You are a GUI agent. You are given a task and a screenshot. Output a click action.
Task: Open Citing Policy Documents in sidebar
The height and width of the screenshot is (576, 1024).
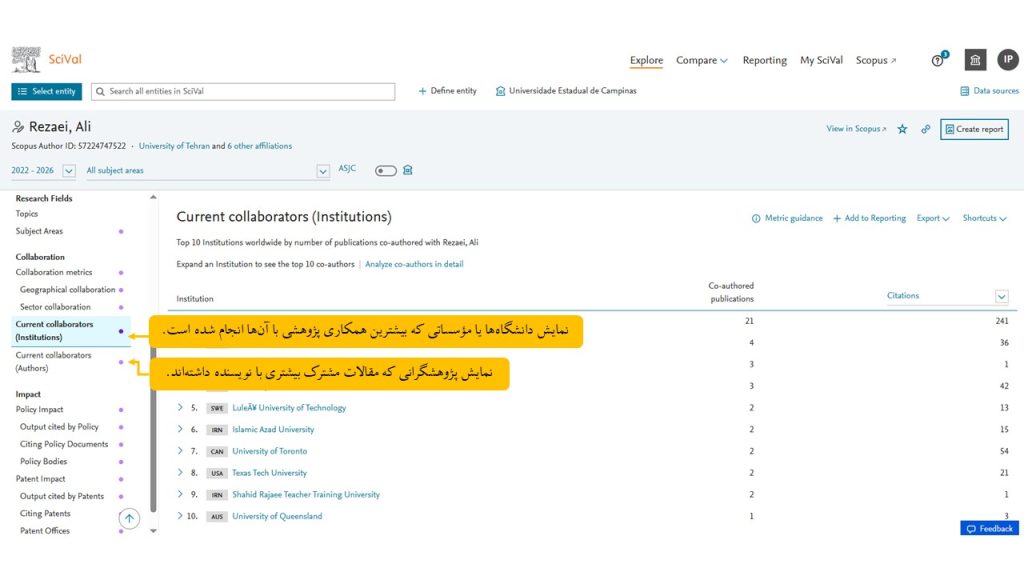64,444
